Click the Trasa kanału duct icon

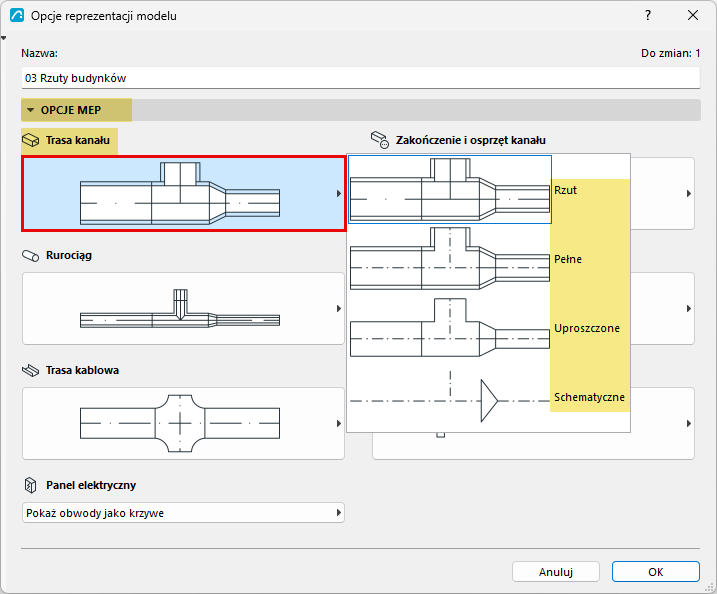click(x=31, y=140)
